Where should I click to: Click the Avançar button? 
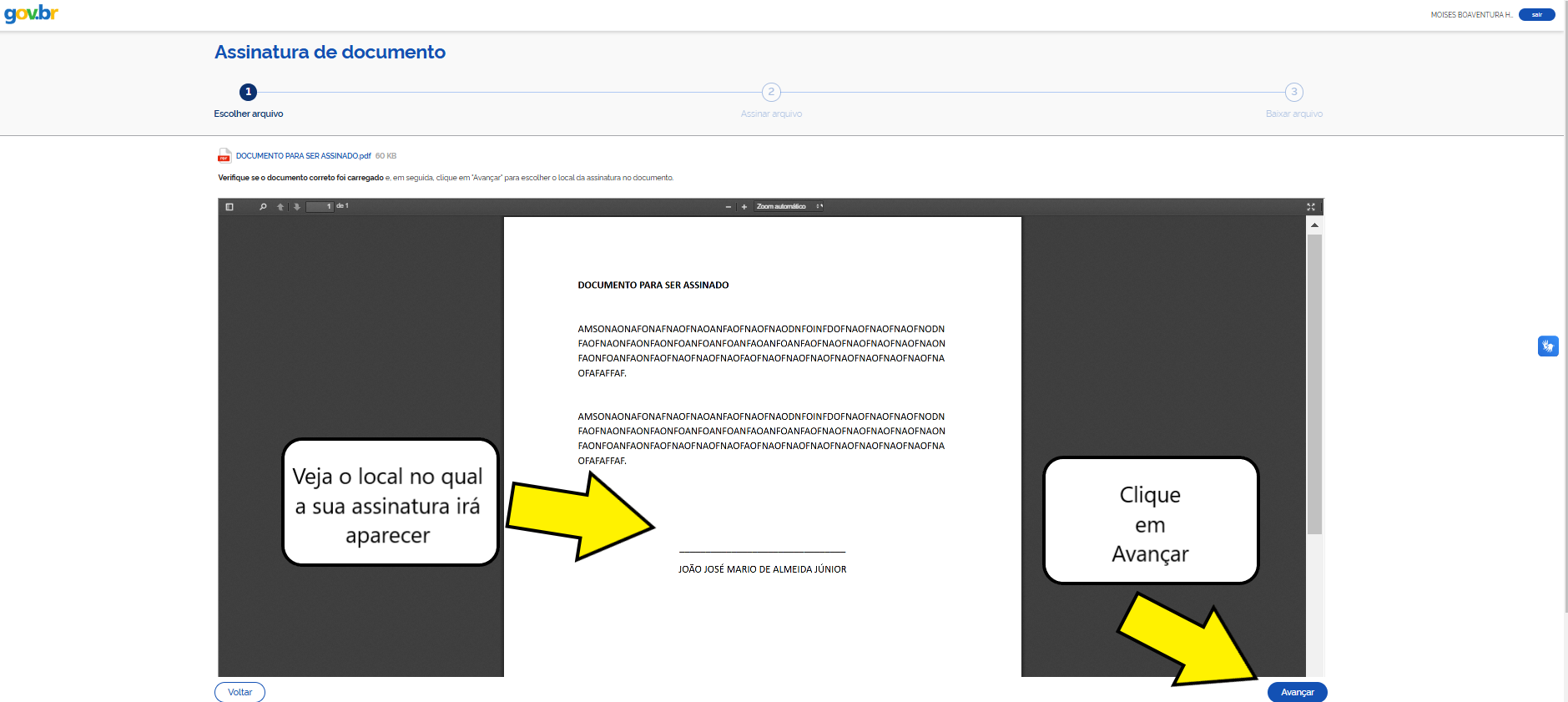click(1297, 692)
